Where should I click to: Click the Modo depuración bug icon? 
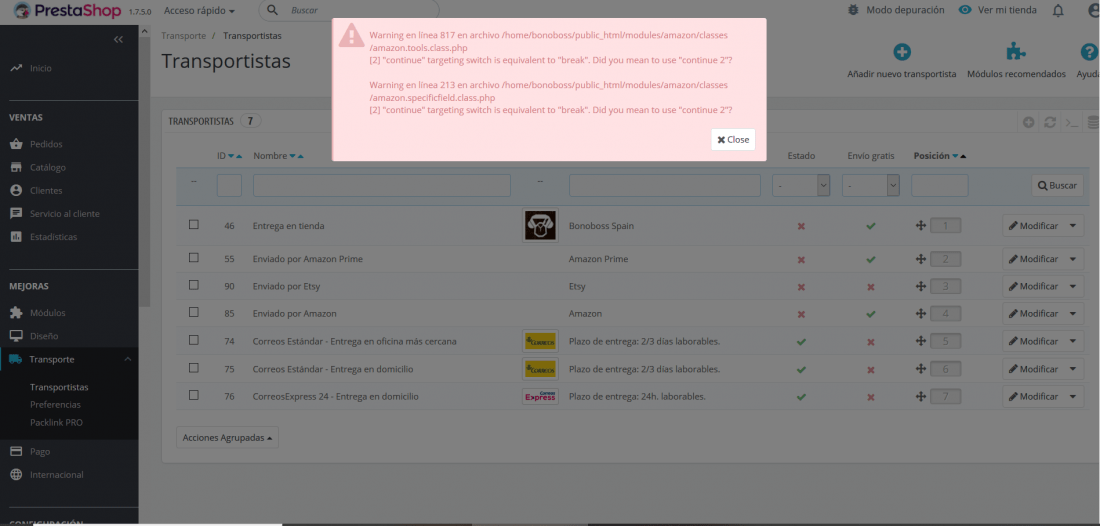[x=854, y=10]
